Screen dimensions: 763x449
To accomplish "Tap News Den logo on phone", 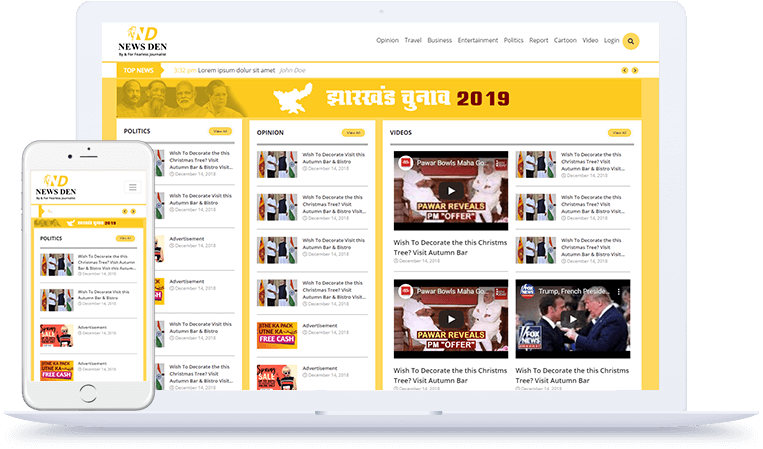I will pos(56,187).
